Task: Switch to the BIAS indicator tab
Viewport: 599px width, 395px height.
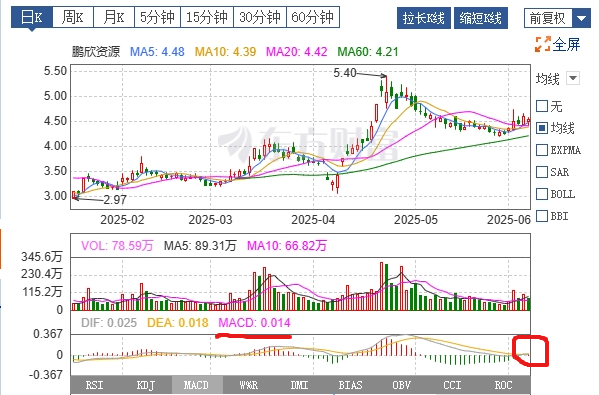Action: pos(350,385)
